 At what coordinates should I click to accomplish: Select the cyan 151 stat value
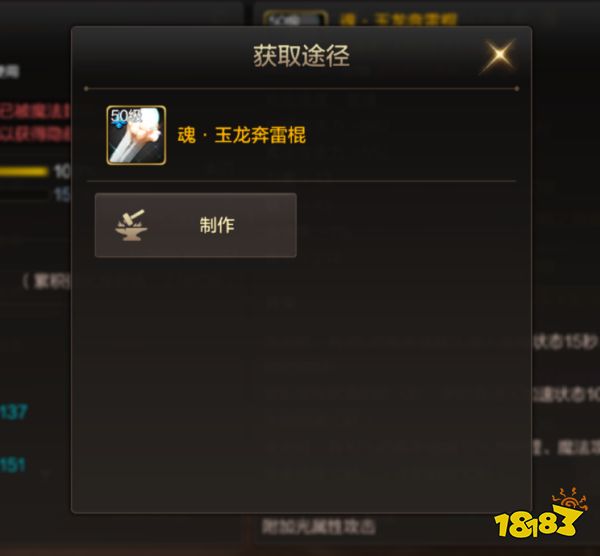(13, 465)
